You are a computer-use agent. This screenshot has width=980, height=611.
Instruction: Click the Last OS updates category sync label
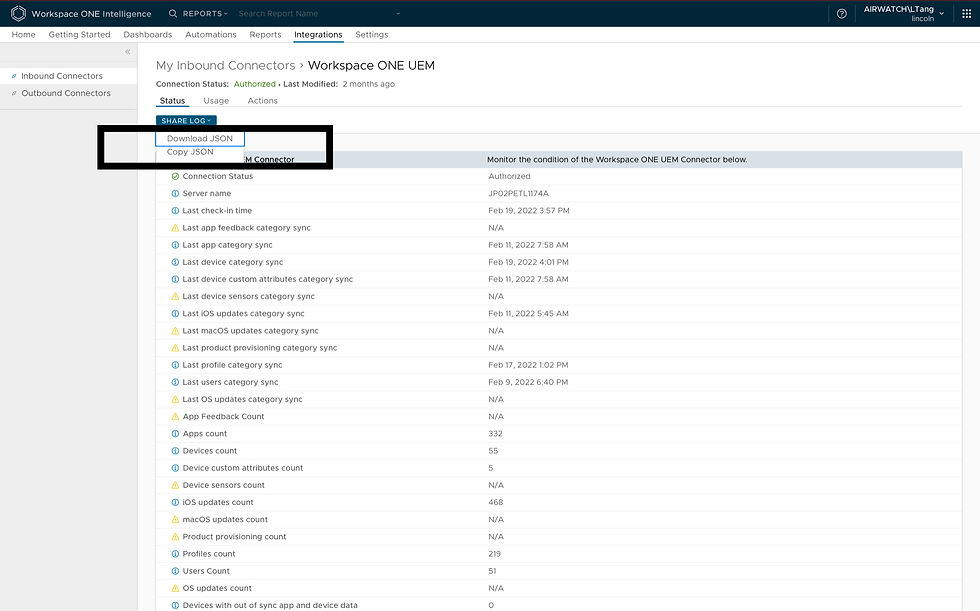tap(242, 399)
